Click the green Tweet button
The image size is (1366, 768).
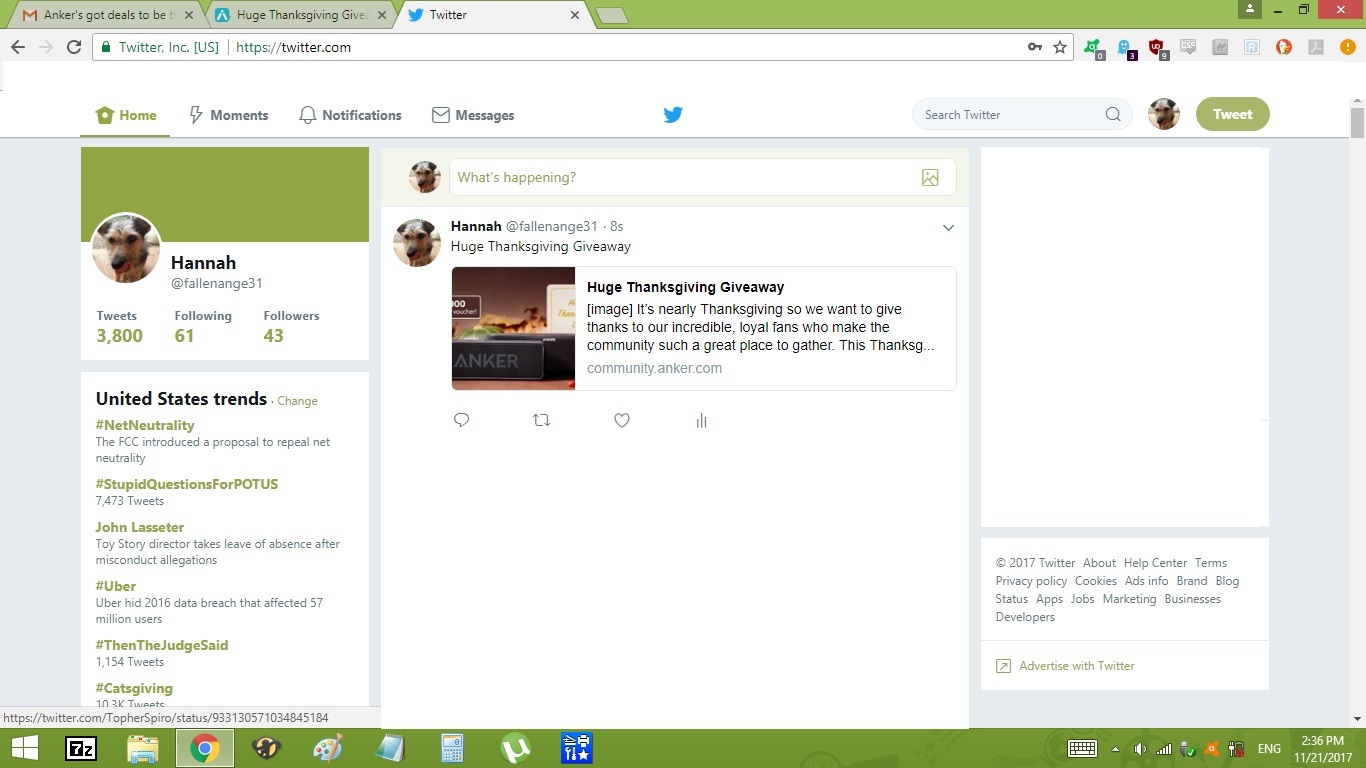coord(1232,115)
